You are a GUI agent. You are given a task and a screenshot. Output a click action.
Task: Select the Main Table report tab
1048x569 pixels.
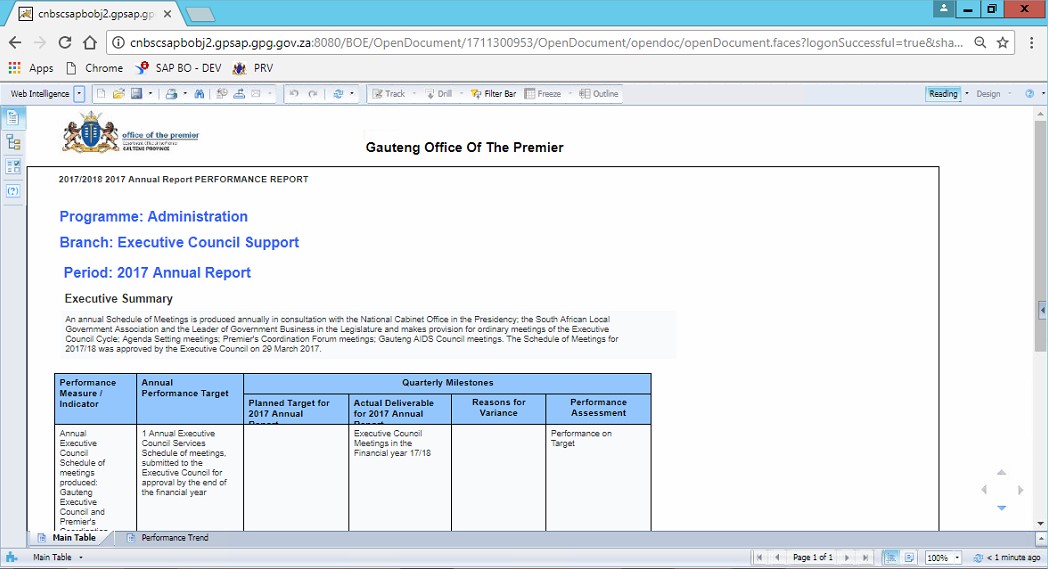[x=73, y=538]
